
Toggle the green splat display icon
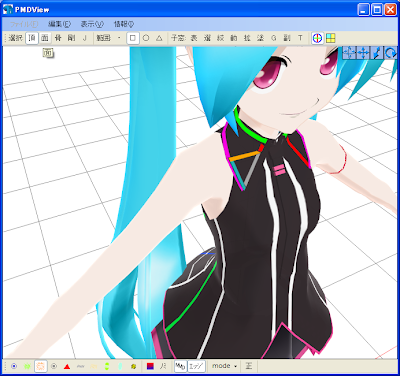(x=27, y=366)
